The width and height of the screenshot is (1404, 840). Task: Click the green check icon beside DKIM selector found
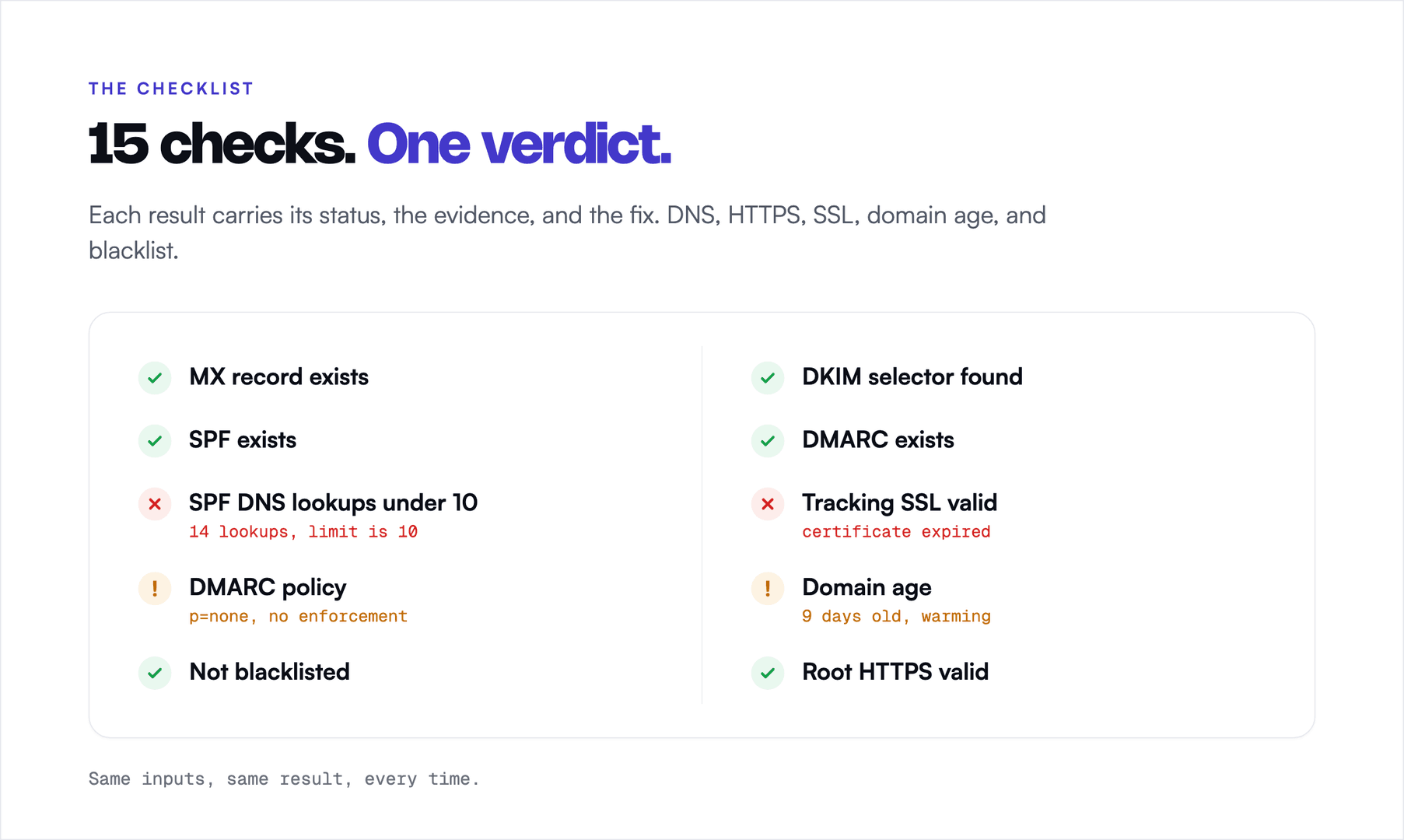768,378
